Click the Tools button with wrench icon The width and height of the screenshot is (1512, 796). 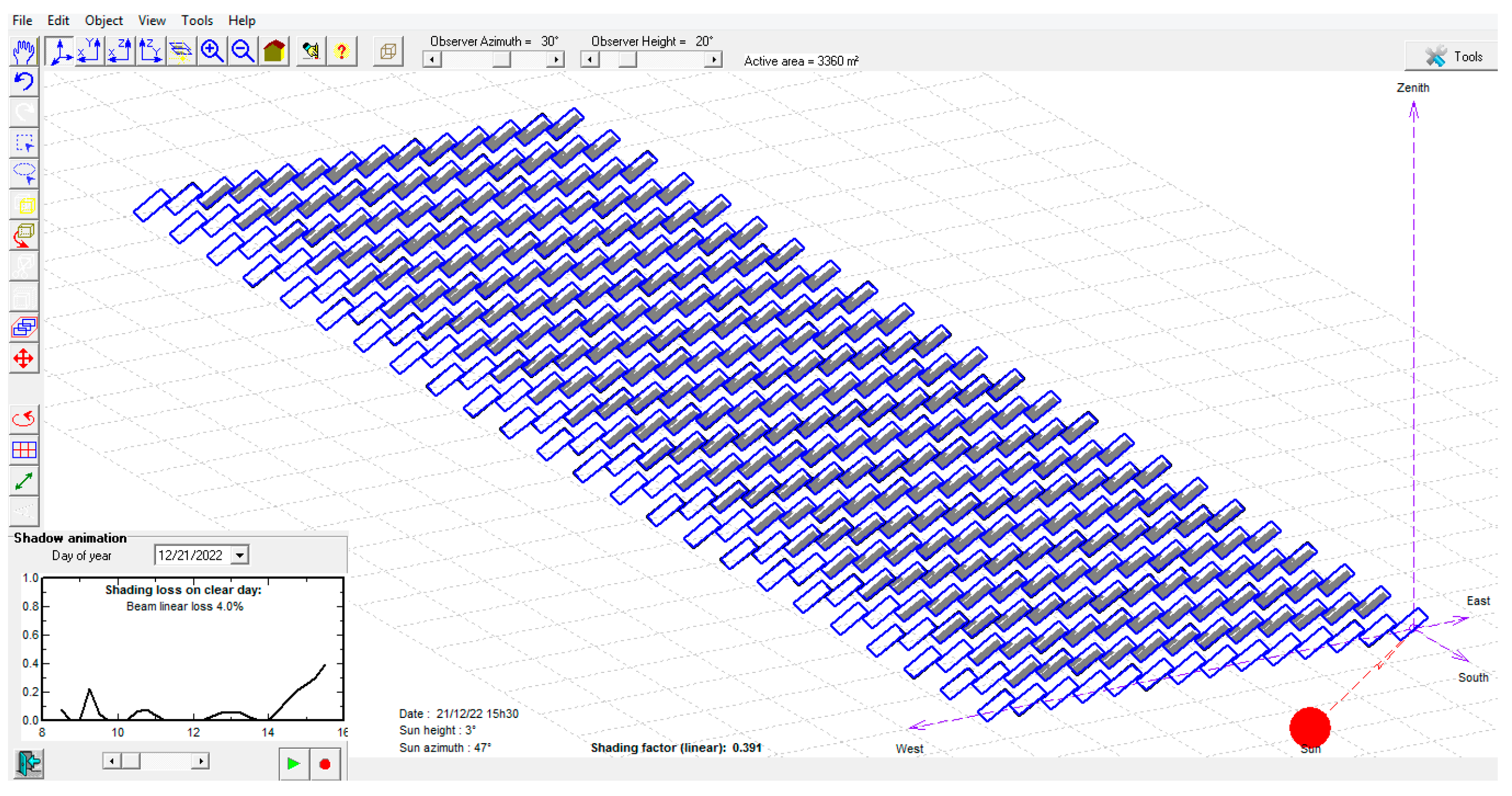point(1452,56)
